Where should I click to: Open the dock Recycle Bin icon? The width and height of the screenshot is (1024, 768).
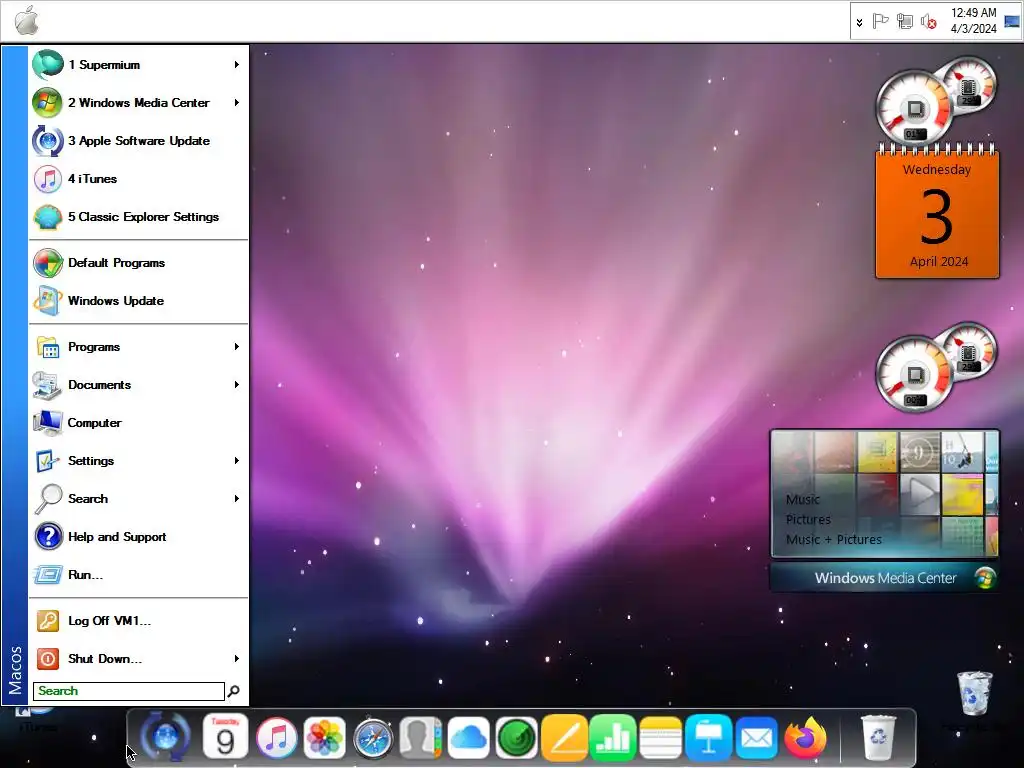878,738
